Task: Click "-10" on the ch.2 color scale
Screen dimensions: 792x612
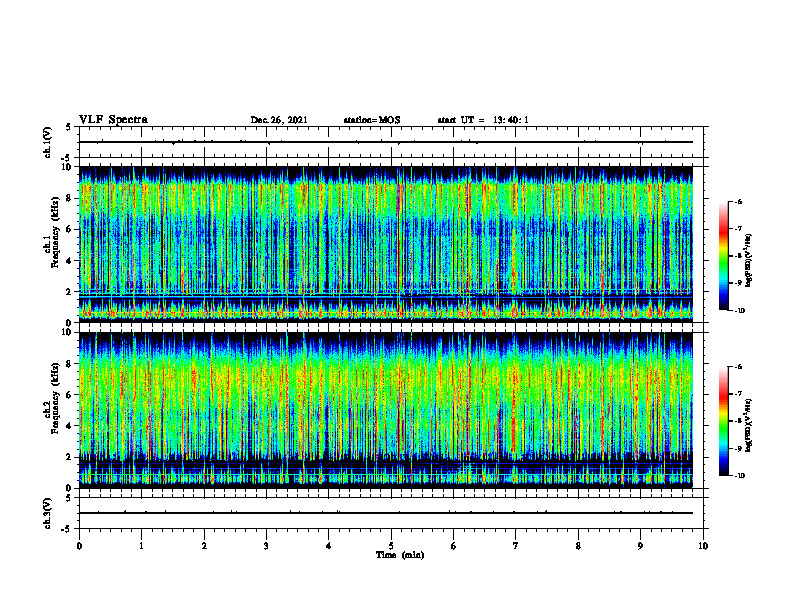Action: [x=739, y=476]
